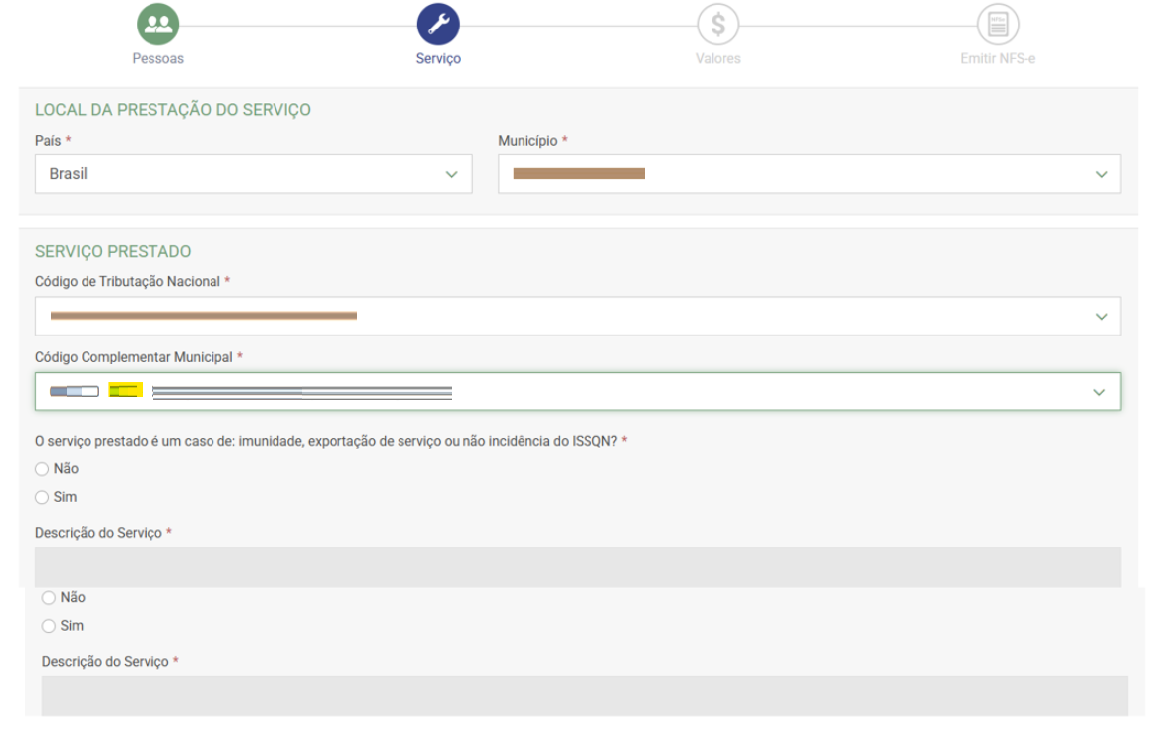Switch to the Valores step label
Screen dimensions: 1160x731
pyautogui.click(x=718, y=59)
